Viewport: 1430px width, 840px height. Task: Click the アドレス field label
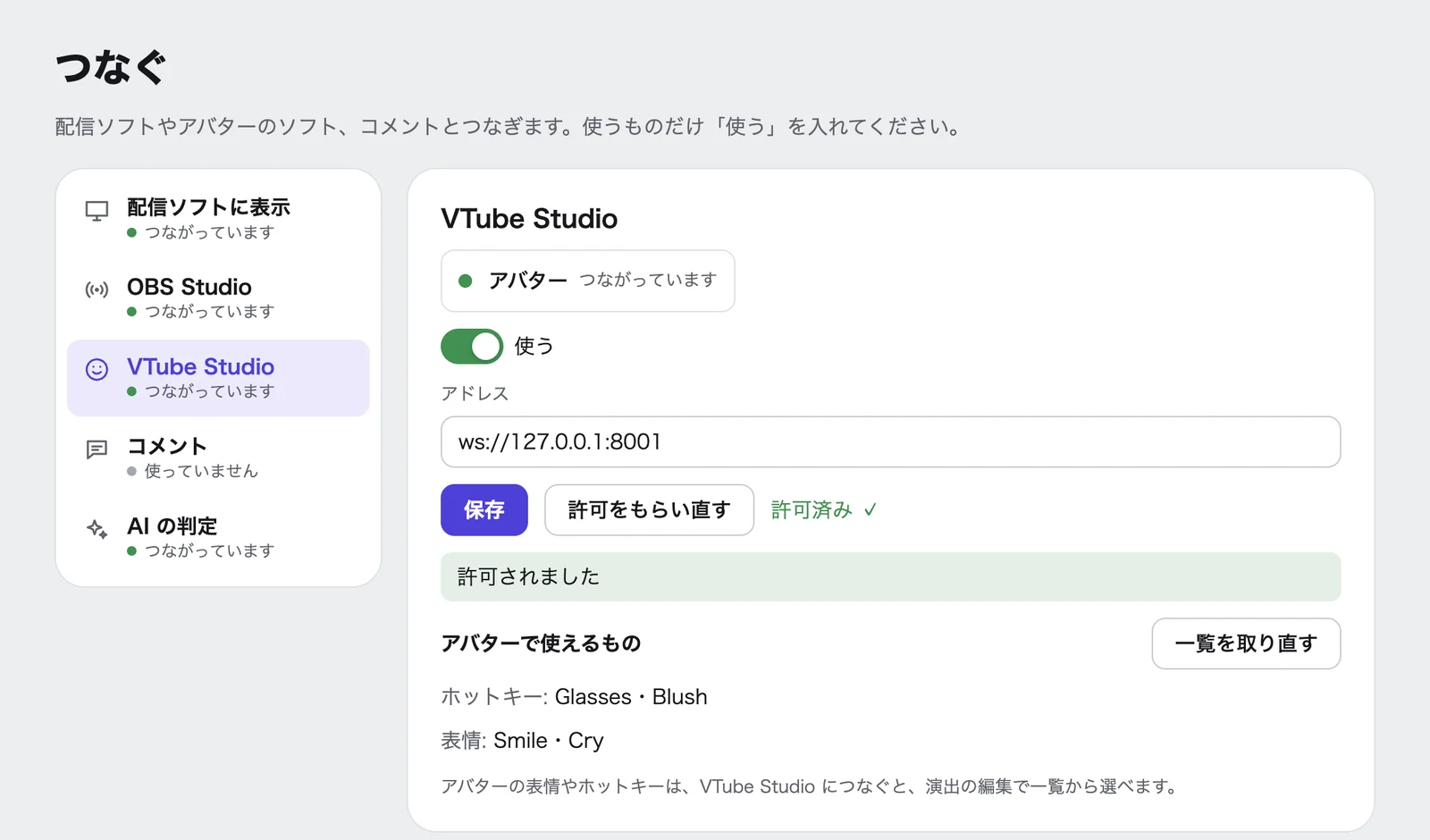pyautogui.click(x=475, y=393)
